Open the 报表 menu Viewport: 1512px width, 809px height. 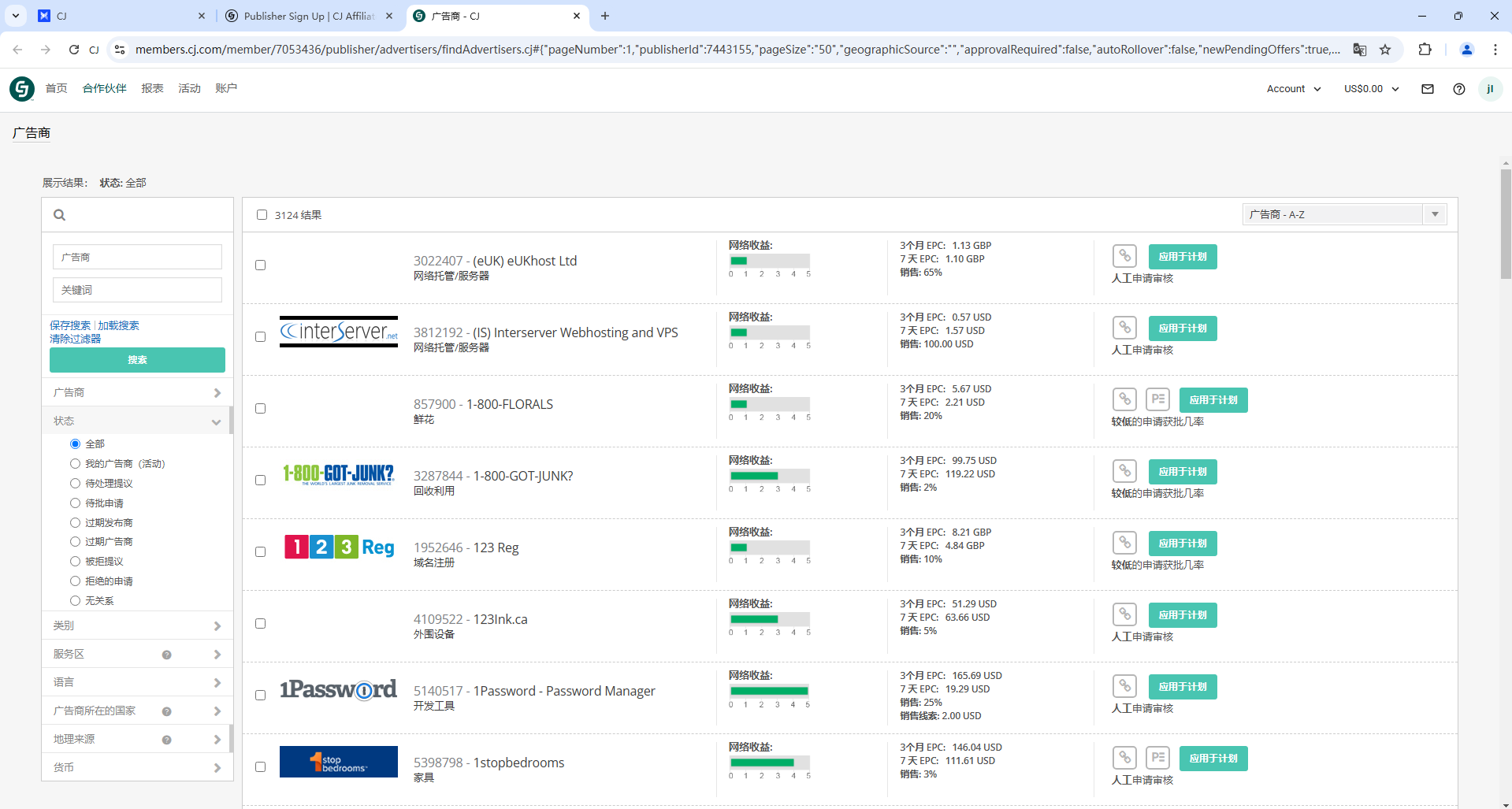(153, 88)
